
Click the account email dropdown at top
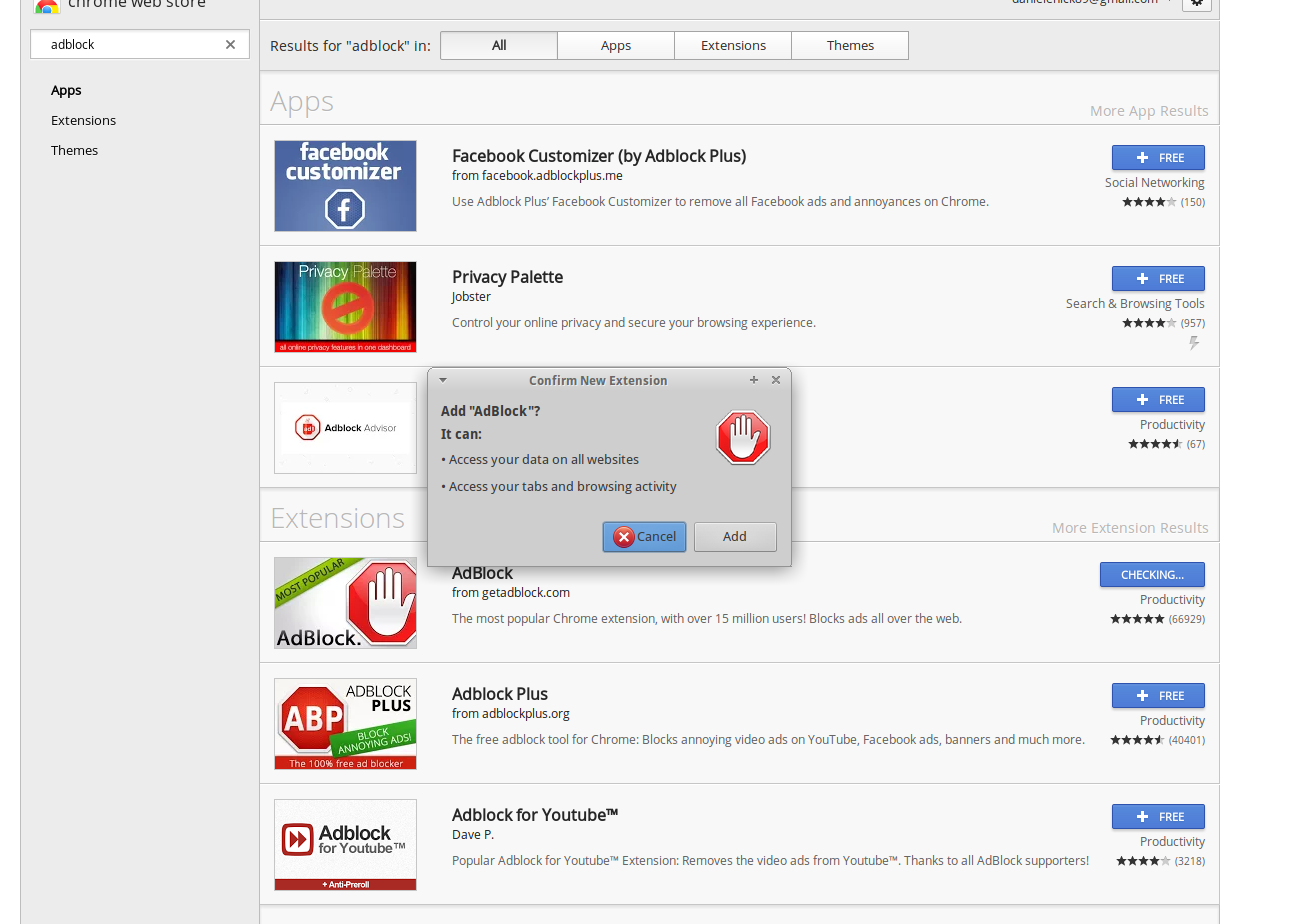click(x=1090, y=3)
